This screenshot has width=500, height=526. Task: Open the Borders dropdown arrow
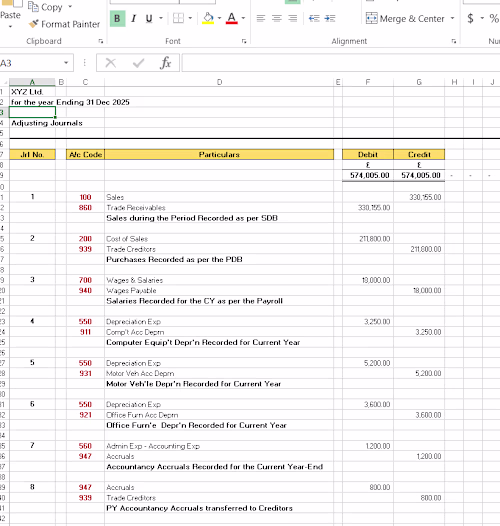point(190,18)
